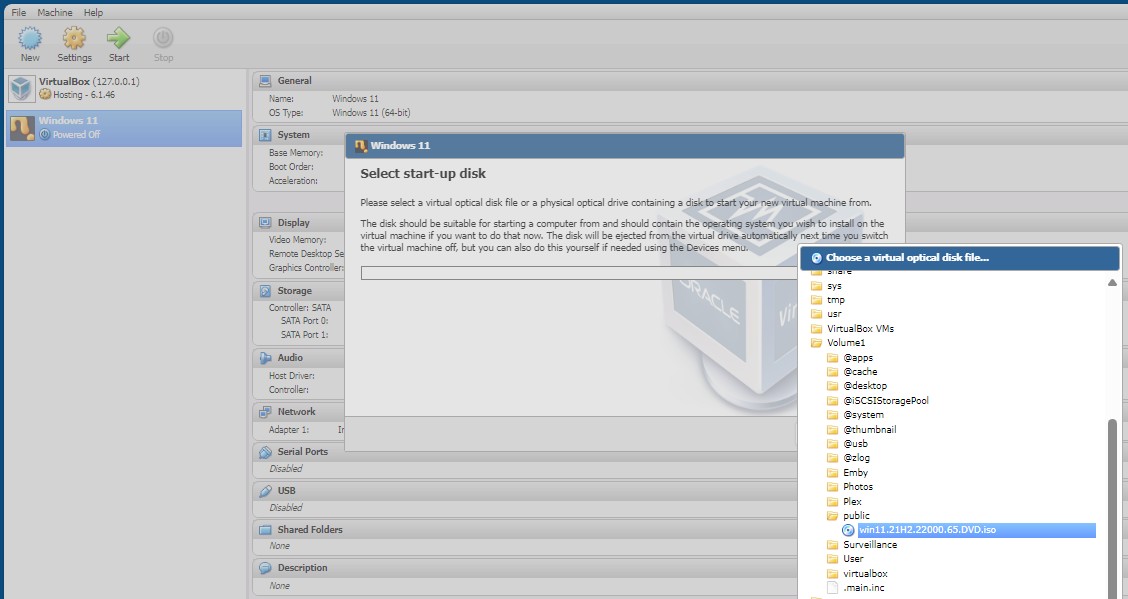Image resolution: width=1128 pixels, height=599 pixels.
Task: Select the Plex folder
Action: 852,501
